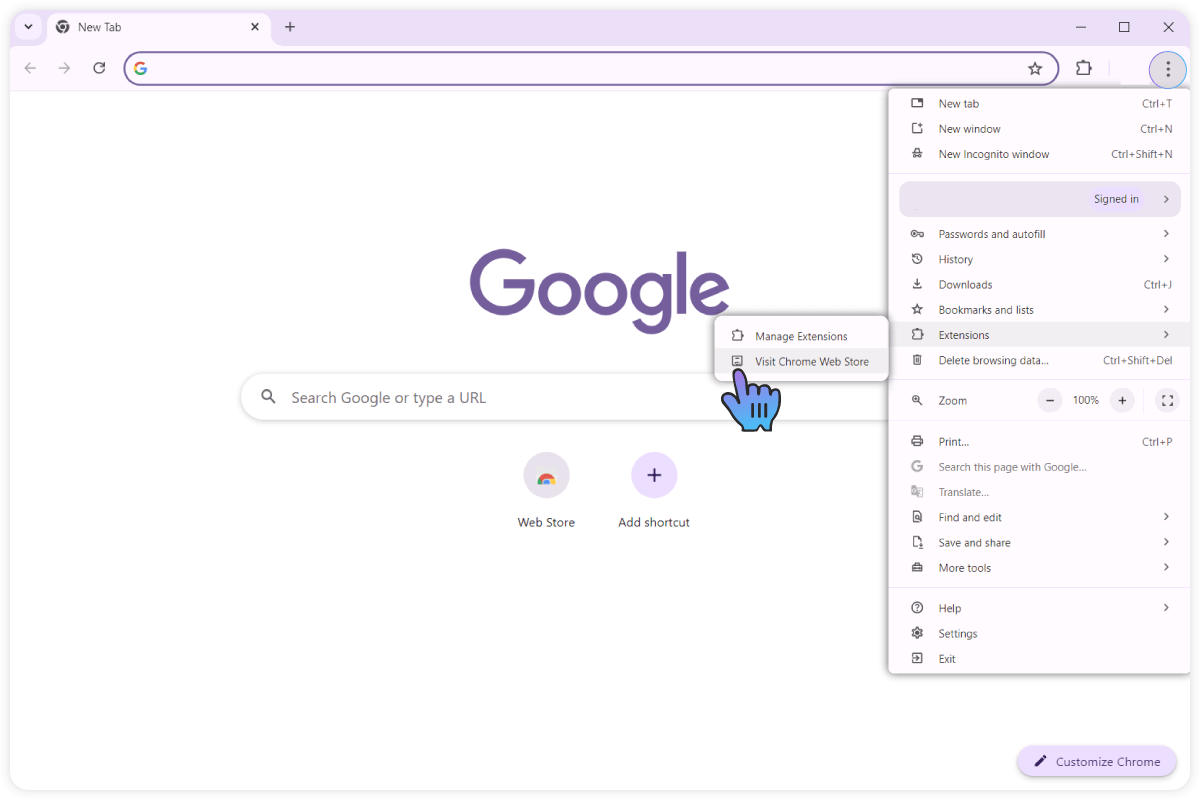The image size is (1200, 800).
Task: Toggle fullscreen mode icon next to zoom
Action: click(1166, 401)
